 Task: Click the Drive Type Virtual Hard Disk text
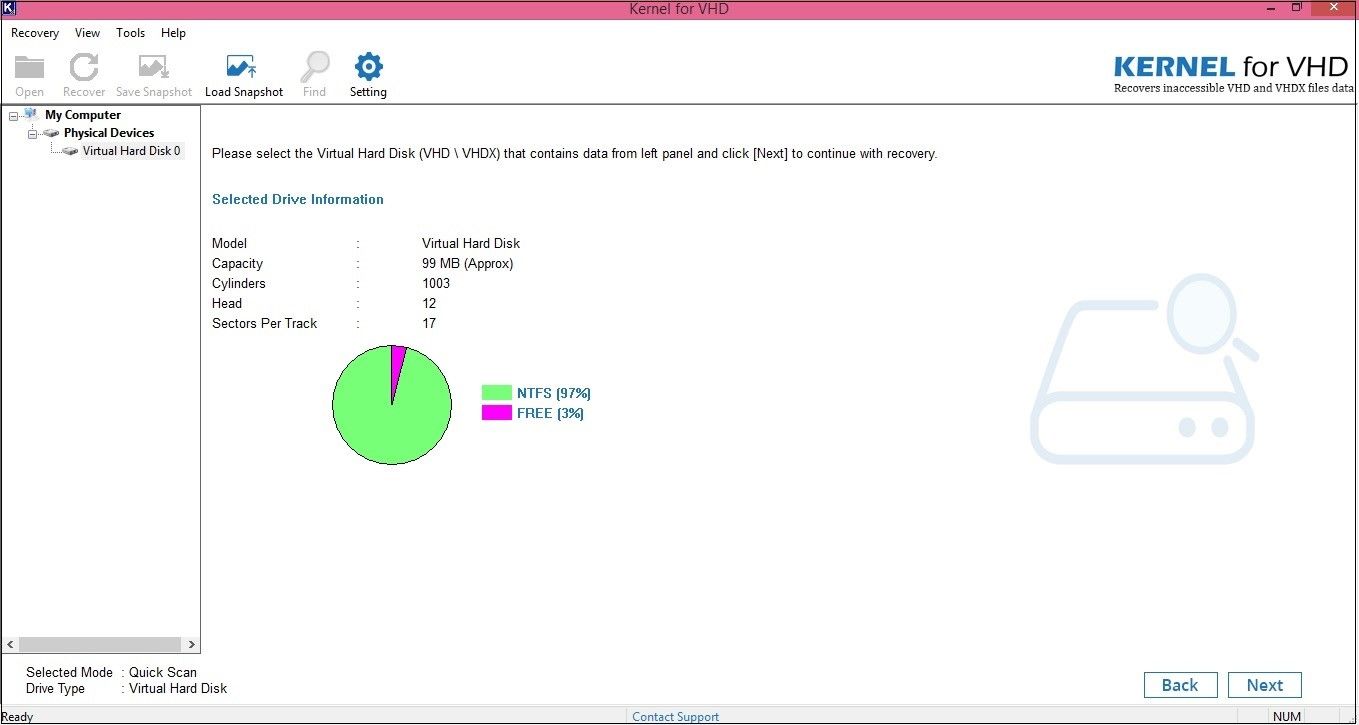178,688
